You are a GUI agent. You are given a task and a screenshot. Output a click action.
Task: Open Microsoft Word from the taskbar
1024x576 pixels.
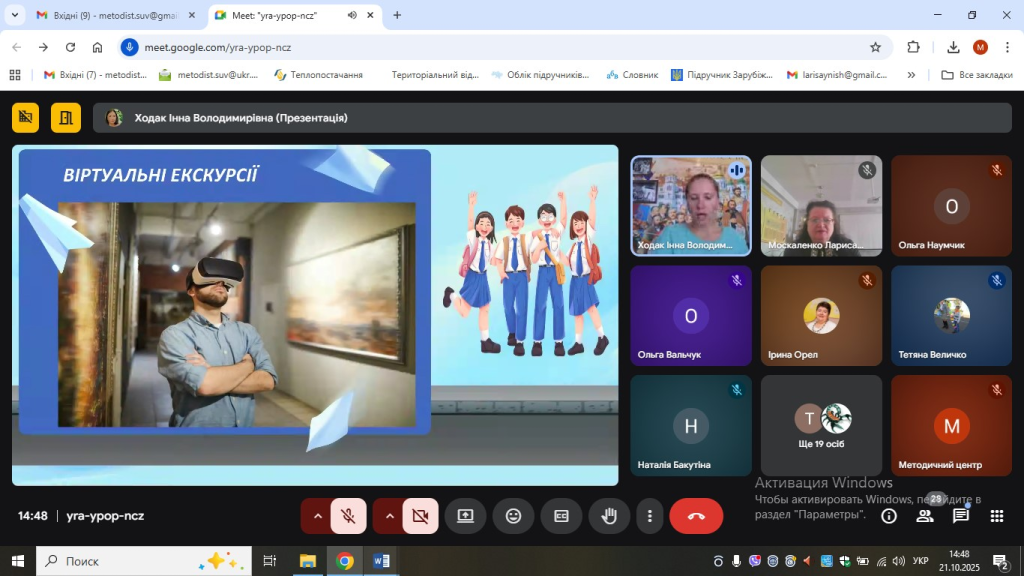(x=381, y=561)
